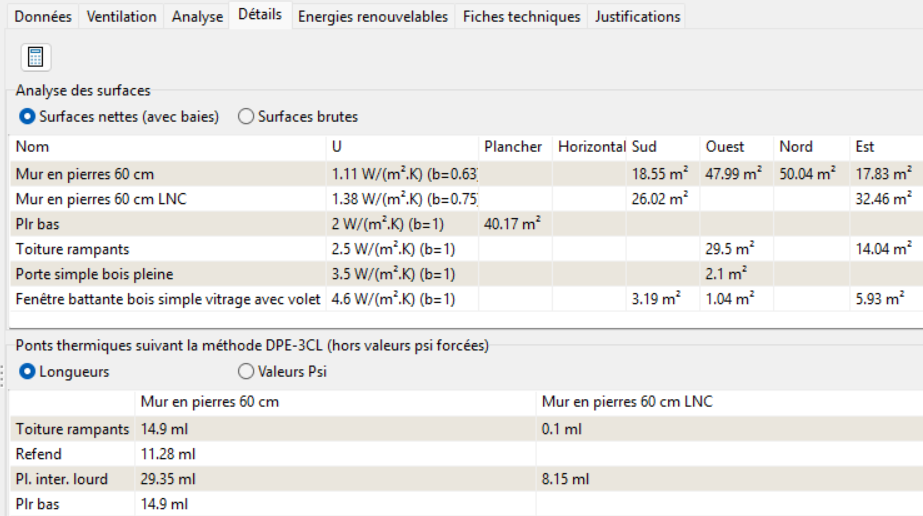Click the 40.17 m² Plancher cell
The image size is (923, 516).
pyautogui.click(x=512, y=224)
